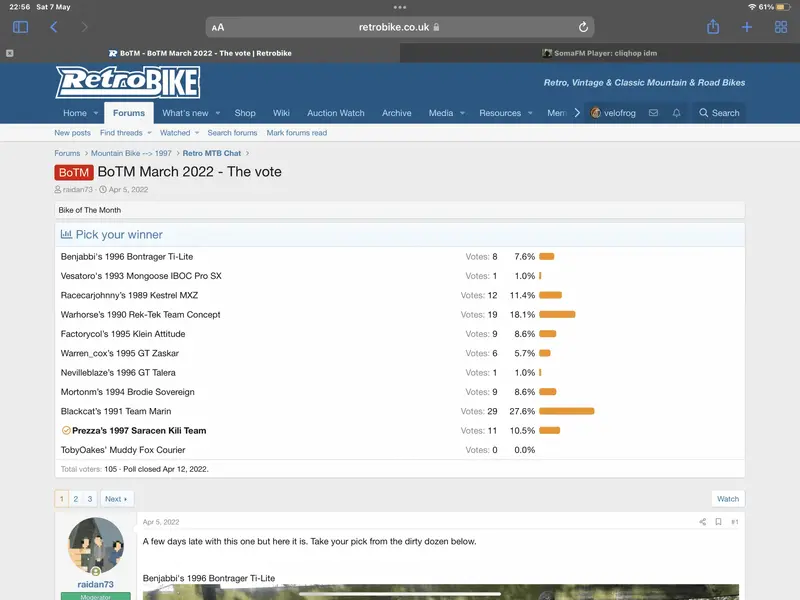Click the Search magnifier button
The width and height of the screenshot is (800, 600).
point(719,113)
